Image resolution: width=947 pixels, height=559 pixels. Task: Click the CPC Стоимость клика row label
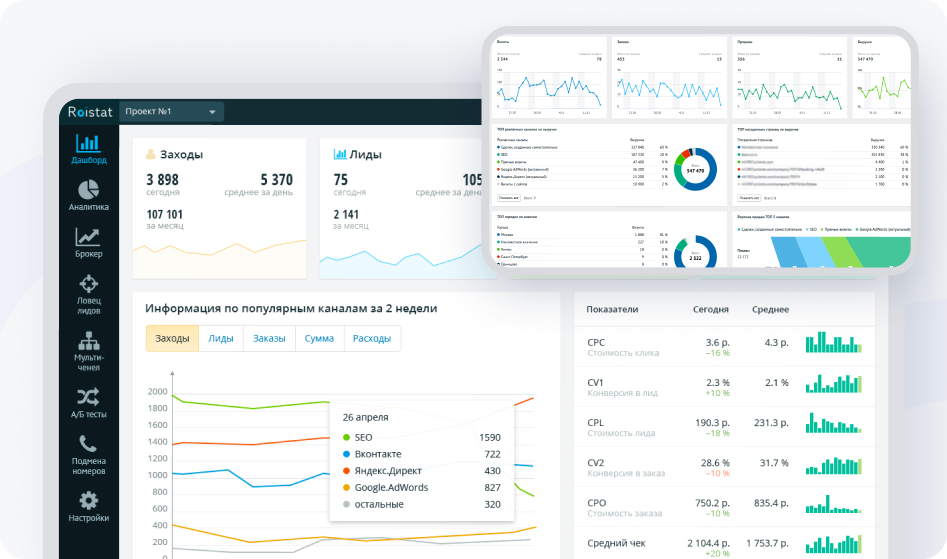(623, 347)
